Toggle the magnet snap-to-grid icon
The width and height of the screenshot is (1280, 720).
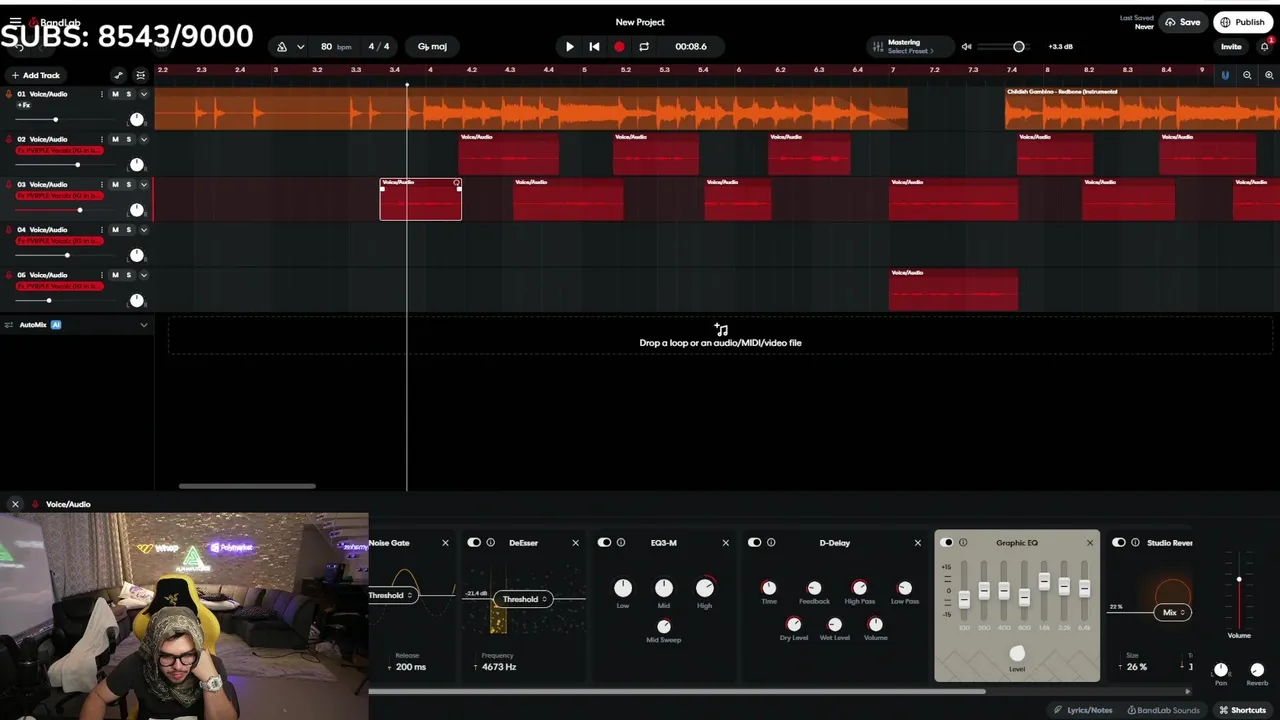[1225, 75]
